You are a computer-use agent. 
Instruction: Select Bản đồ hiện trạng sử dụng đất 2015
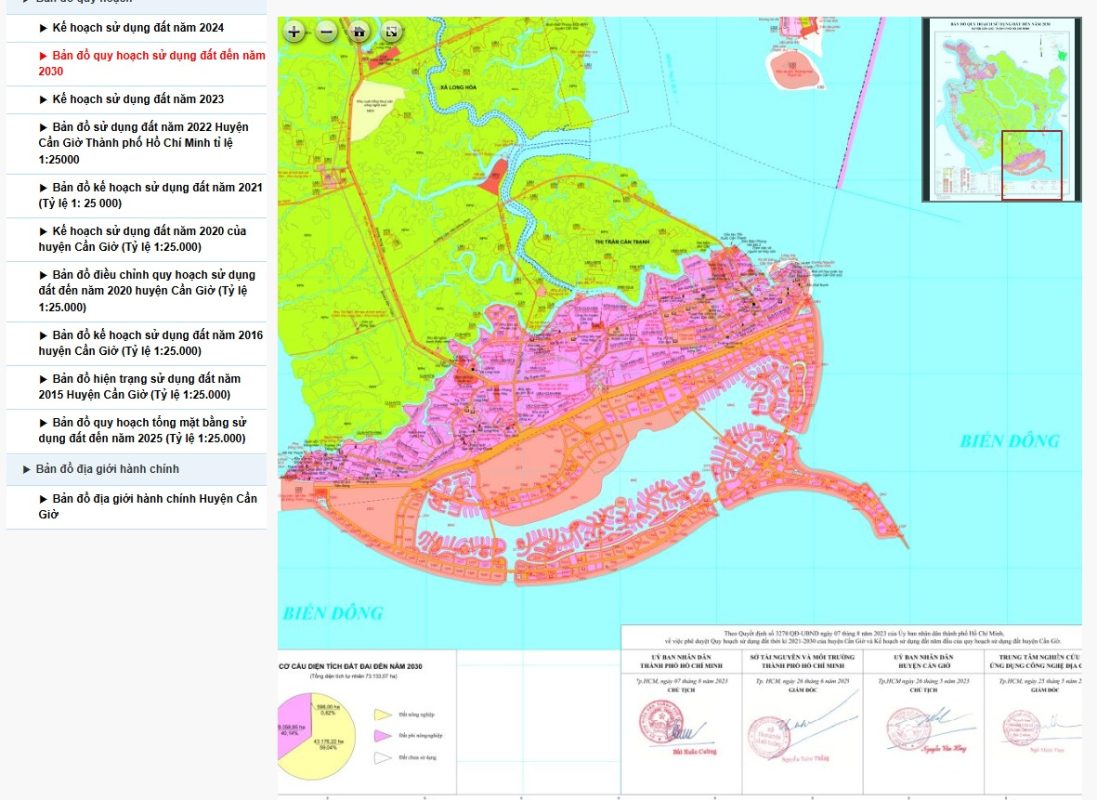pos(140,386)
